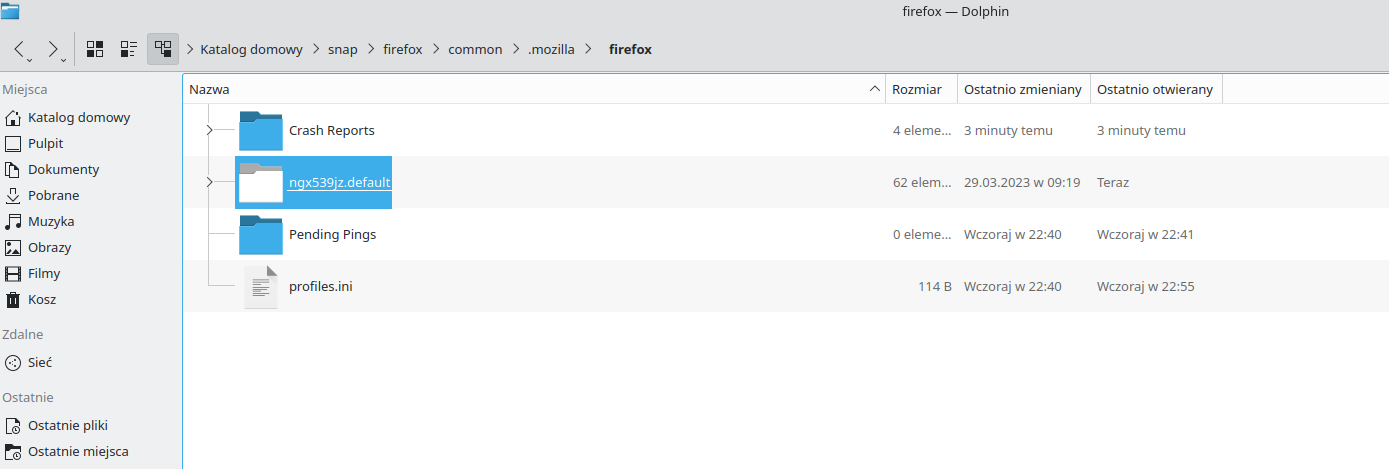Expand the Crash Reports folder tree
Screen dimensions: 1389x469
tap(209, 130)
